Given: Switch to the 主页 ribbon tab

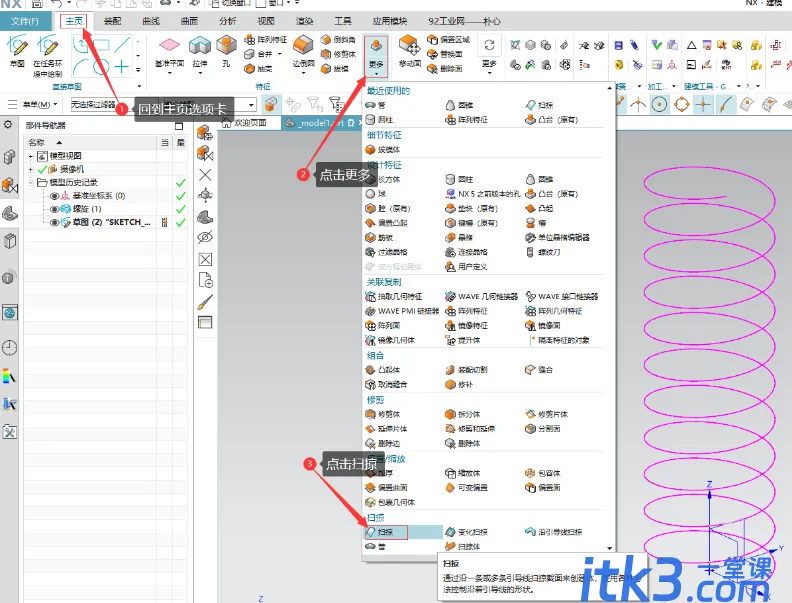Looking at the screenshot, I should pos(74,21).
